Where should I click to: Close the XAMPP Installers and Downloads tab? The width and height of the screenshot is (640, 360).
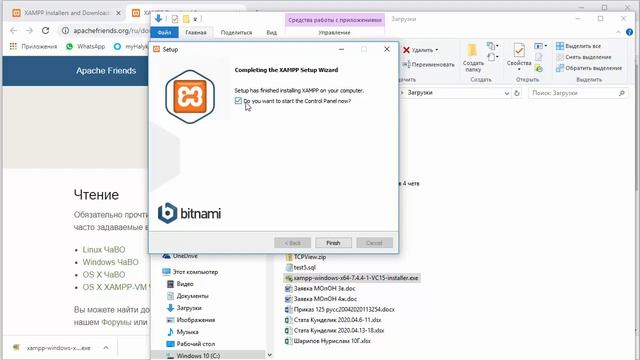[118, 13]
